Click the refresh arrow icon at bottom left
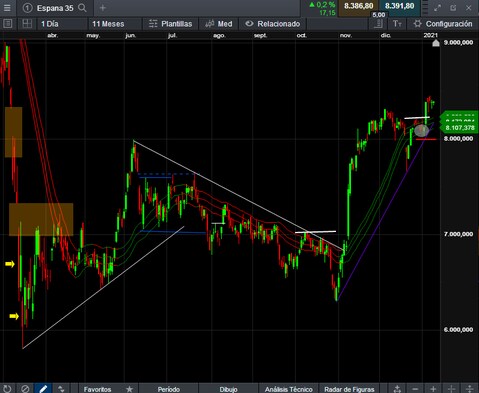 pyautogui.click(x=7, y=389)
